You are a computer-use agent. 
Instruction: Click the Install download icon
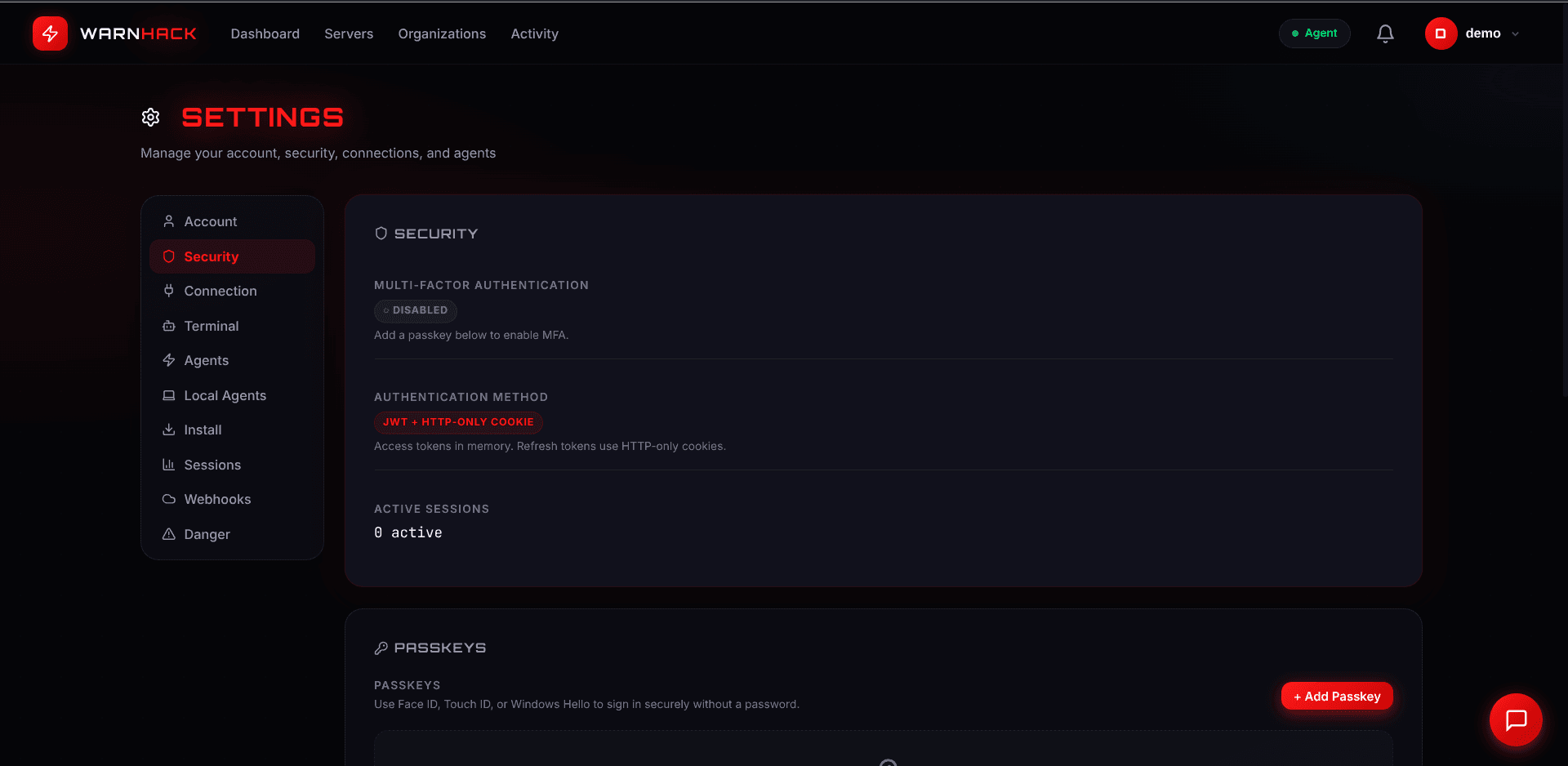tap(168, 430)
